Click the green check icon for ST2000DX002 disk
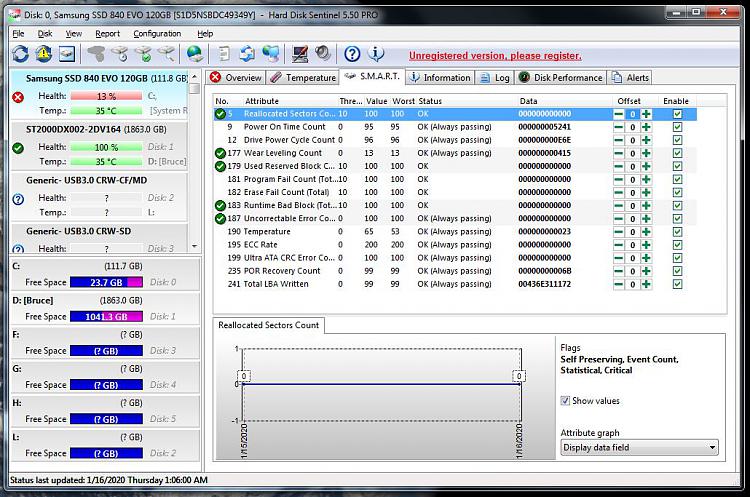750x497 pixels. click(18, 148)
